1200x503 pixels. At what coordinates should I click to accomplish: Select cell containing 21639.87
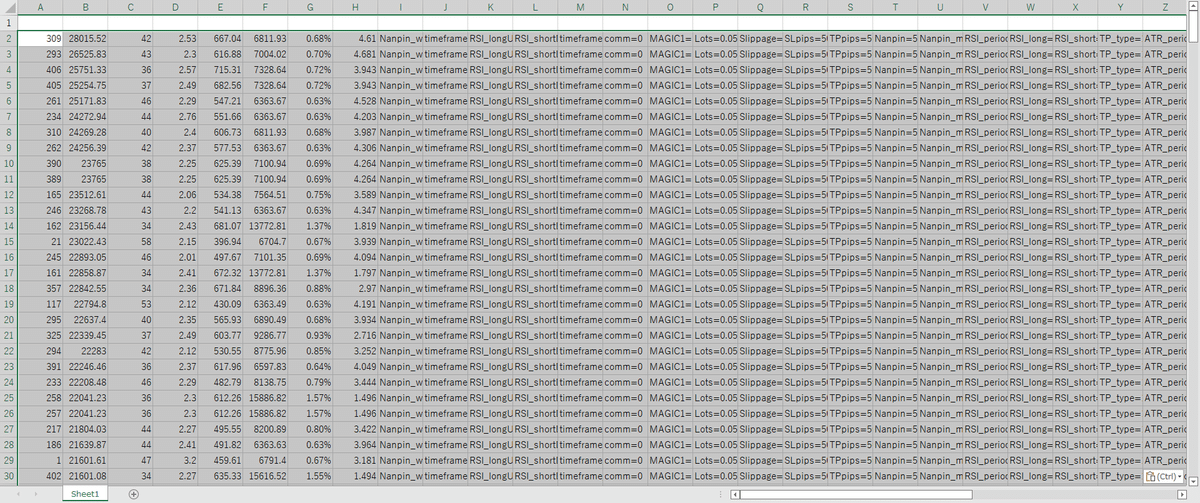click(86, 444)
